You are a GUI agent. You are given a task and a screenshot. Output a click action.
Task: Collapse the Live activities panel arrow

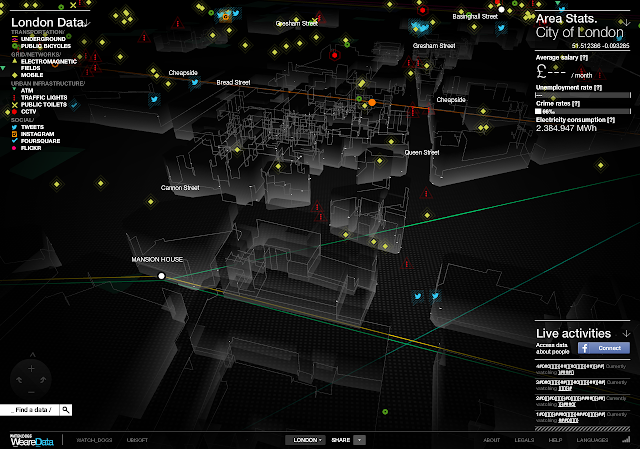[626, 333]
